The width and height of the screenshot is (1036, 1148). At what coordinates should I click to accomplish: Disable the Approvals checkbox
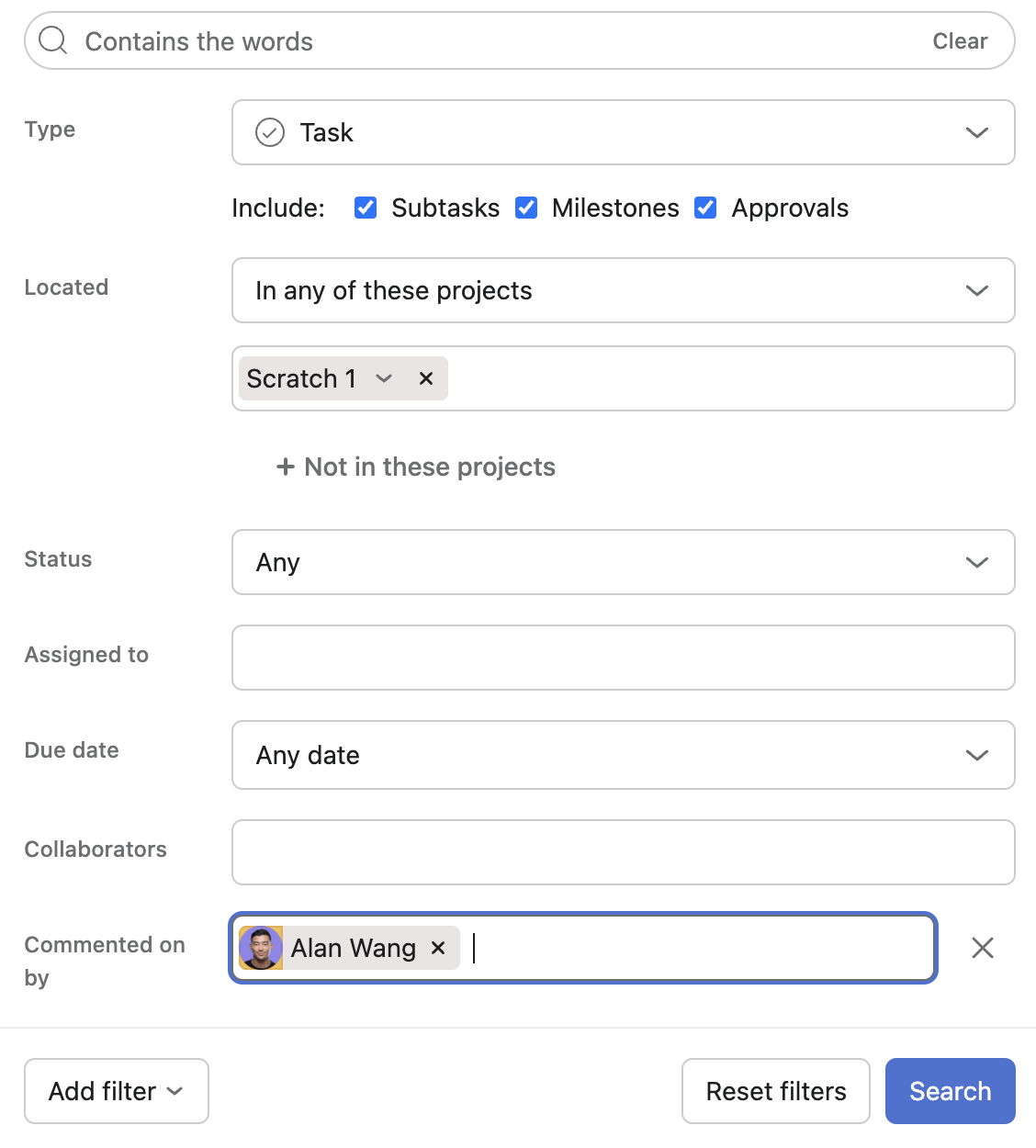tap(705, 208)
